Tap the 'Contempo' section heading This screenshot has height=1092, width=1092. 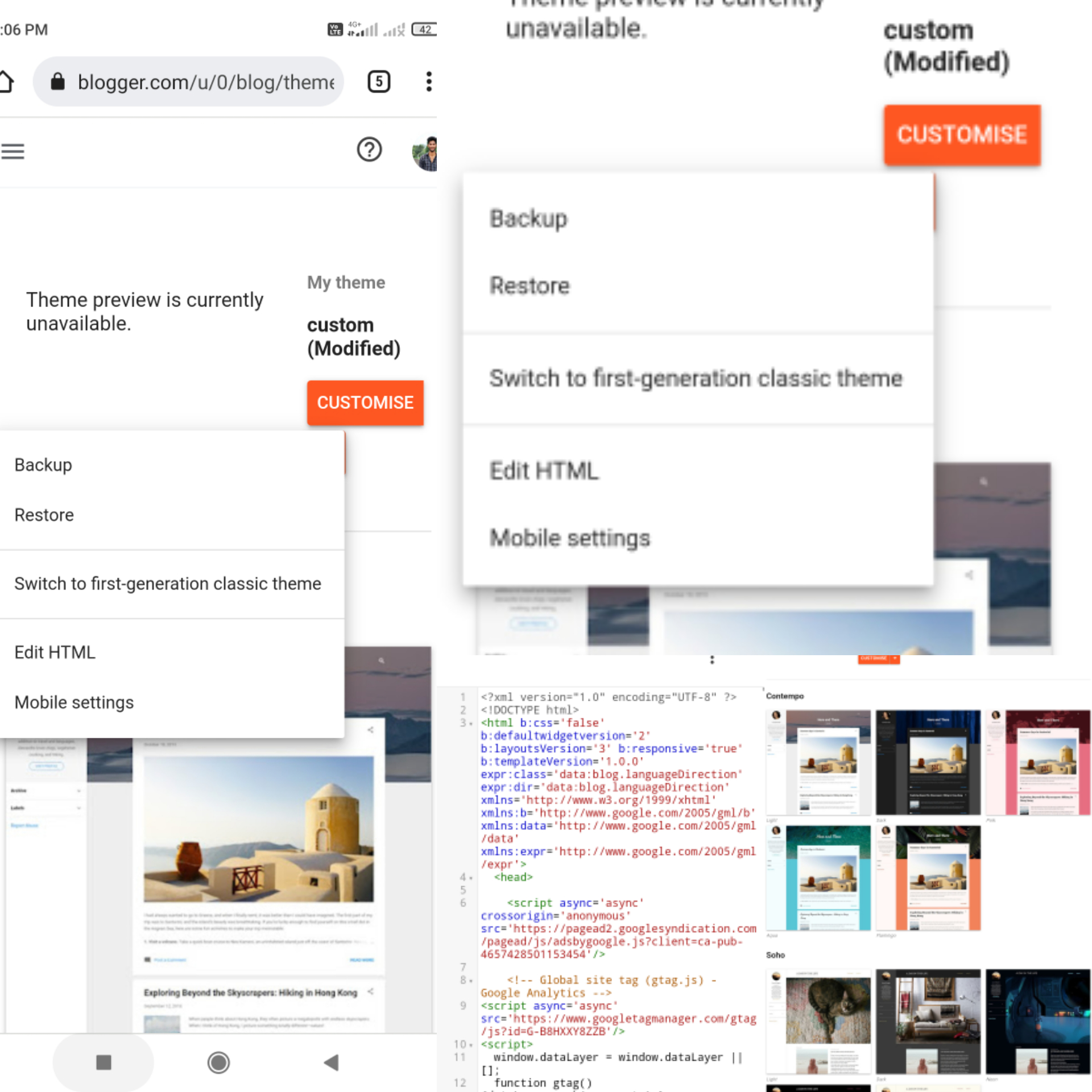click(x=785, y=696)
